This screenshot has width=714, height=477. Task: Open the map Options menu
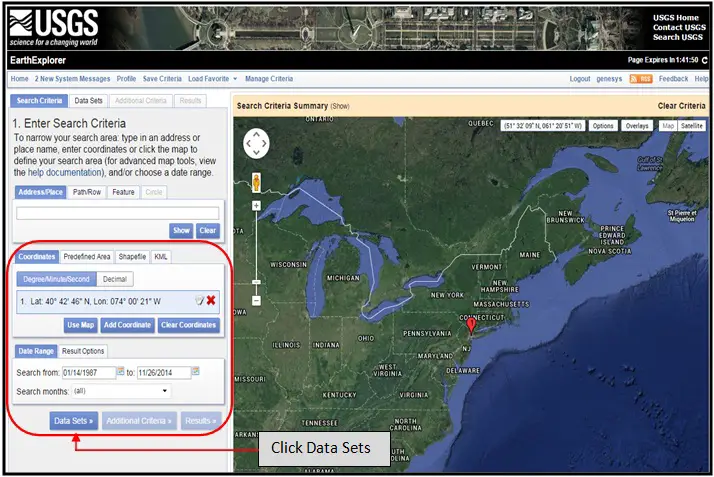pos(603,126)
